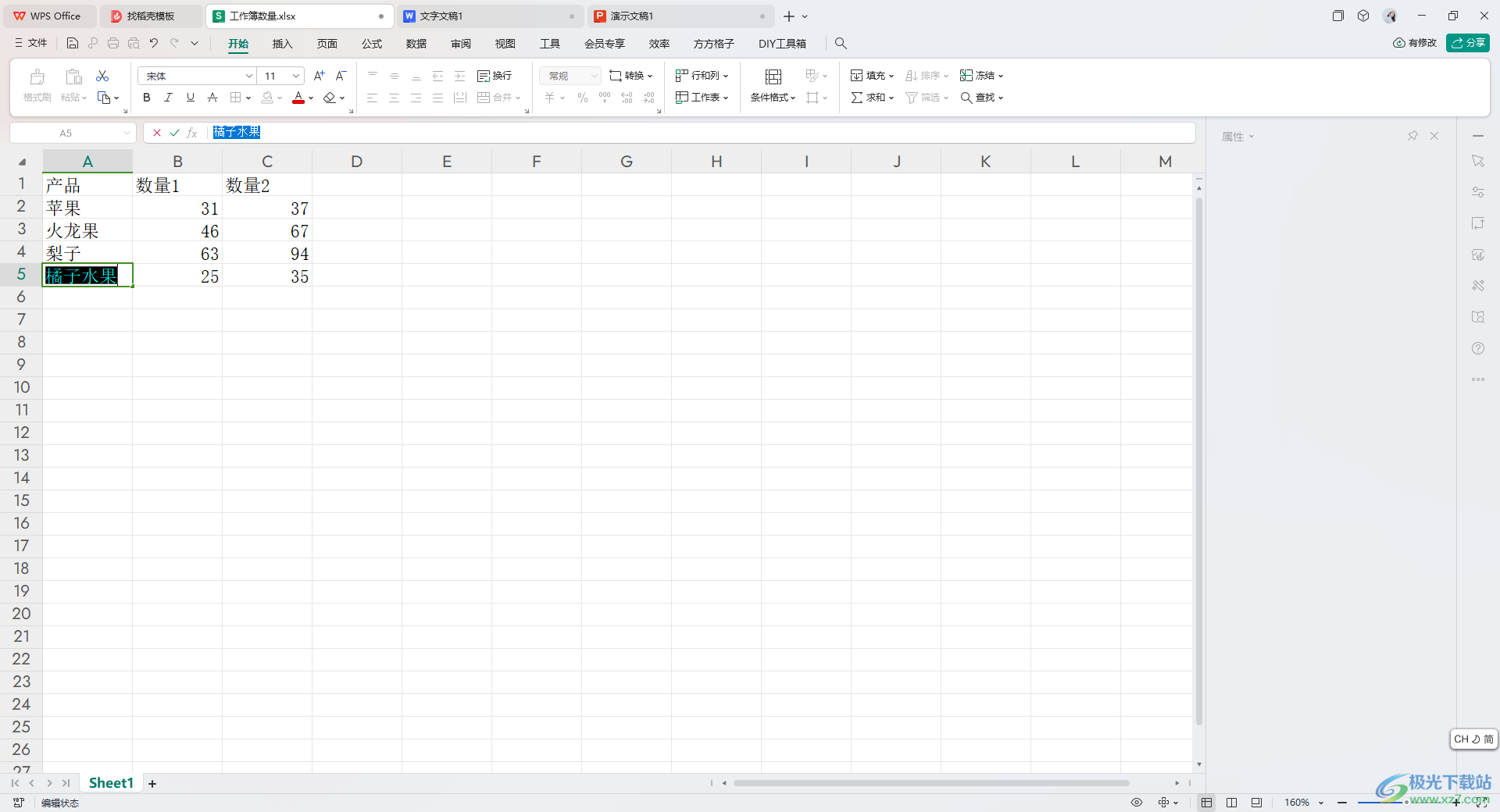Click the select-all corner triangle
The height and width of the screenshot is (812, 1500).
pyautogui.click(x=22, y=162)
